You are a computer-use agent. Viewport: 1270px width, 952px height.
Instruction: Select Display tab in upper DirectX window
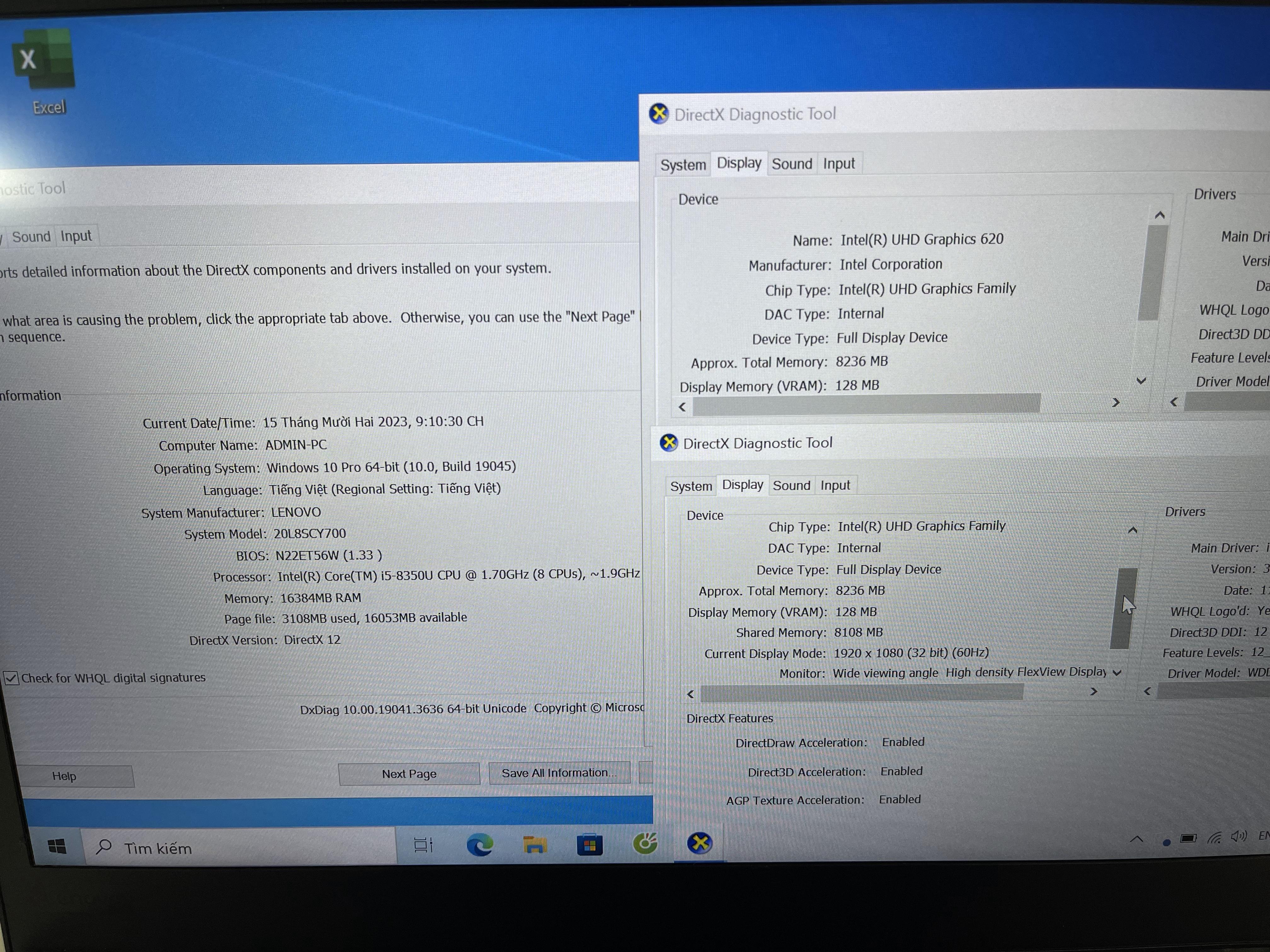click(x=739, y=163)
